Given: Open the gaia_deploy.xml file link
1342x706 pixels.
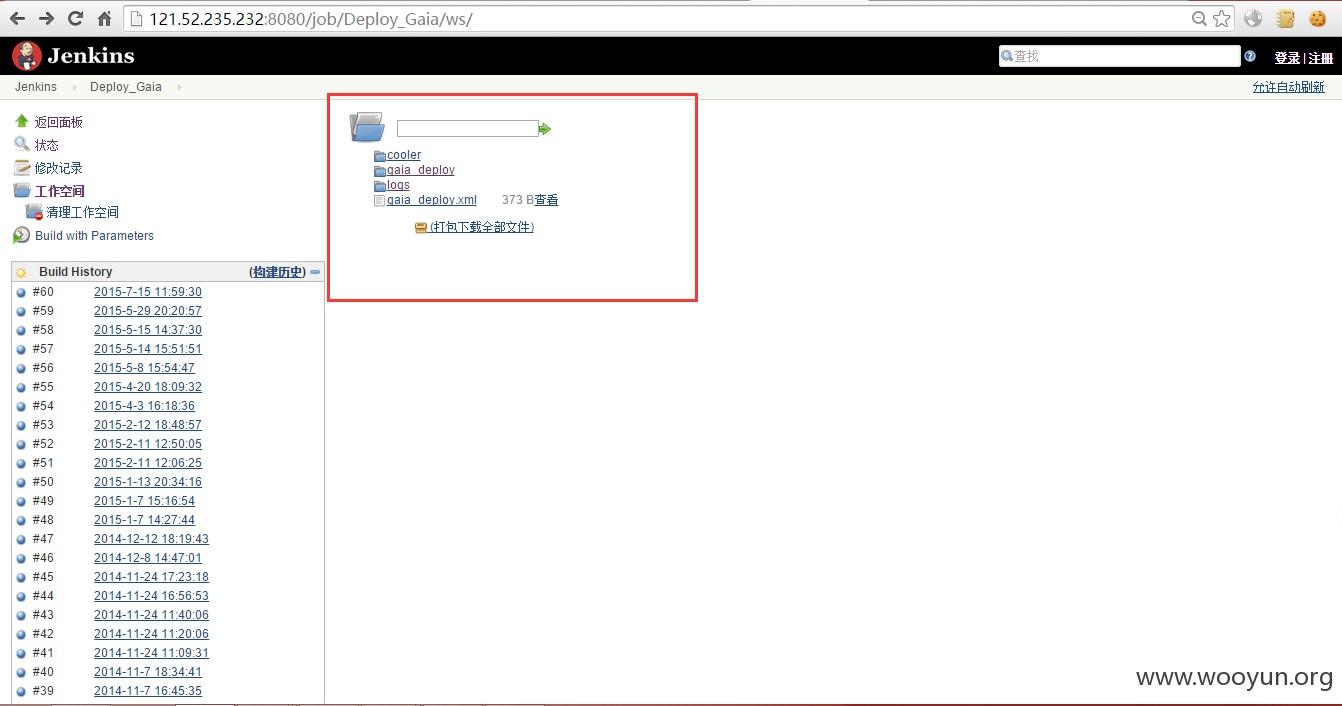Looking at the screenshot, I should (x=432, y=200).
